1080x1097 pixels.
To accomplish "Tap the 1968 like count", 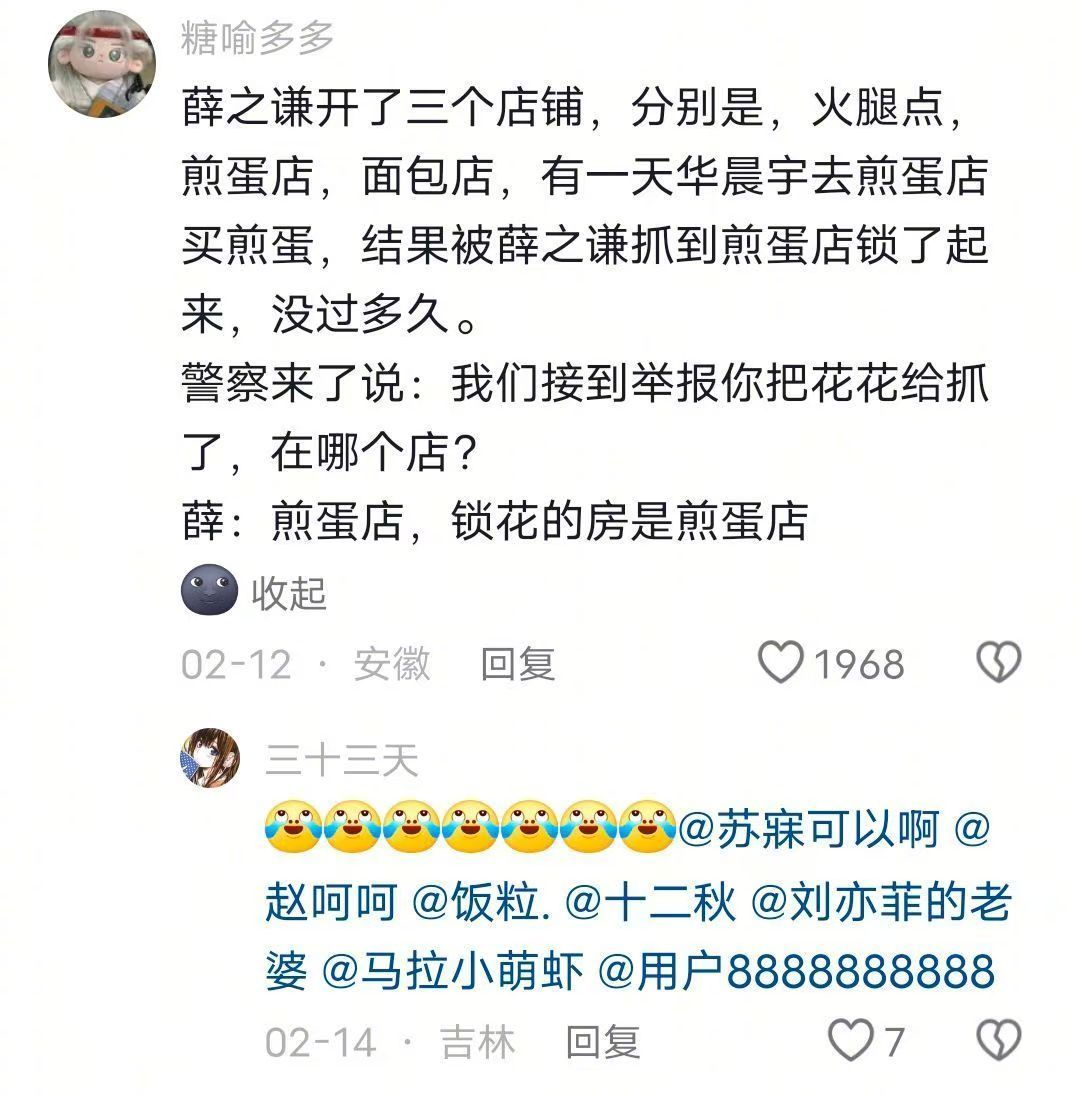I will pos(859,664).
